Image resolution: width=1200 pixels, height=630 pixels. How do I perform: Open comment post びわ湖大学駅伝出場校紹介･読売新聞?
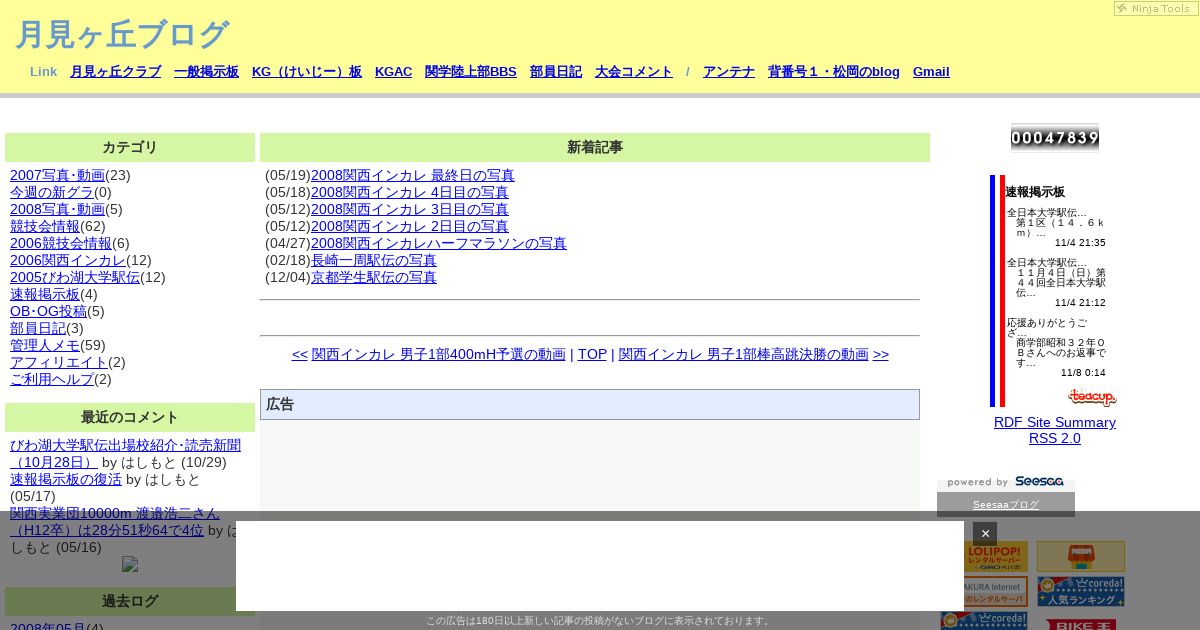(125, 454)
